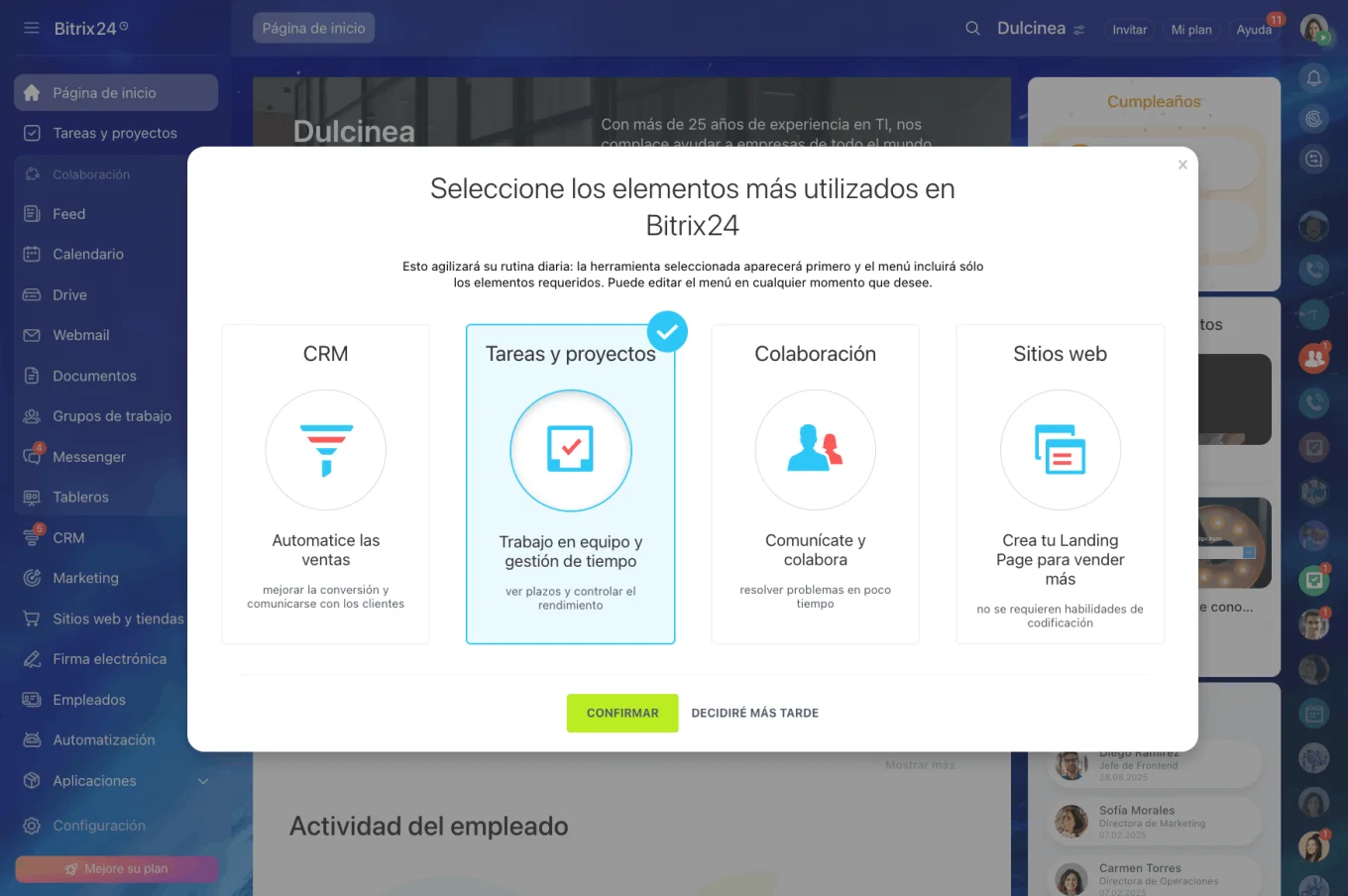This screenshot has width=1348, height=896.
Task: Open the Dulcinea account switcher dropdown
Action: 1078,30
